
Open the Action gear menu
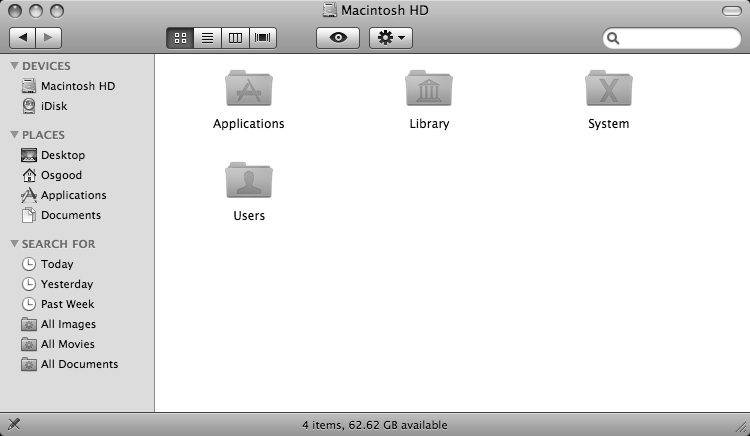coord(391,38)
